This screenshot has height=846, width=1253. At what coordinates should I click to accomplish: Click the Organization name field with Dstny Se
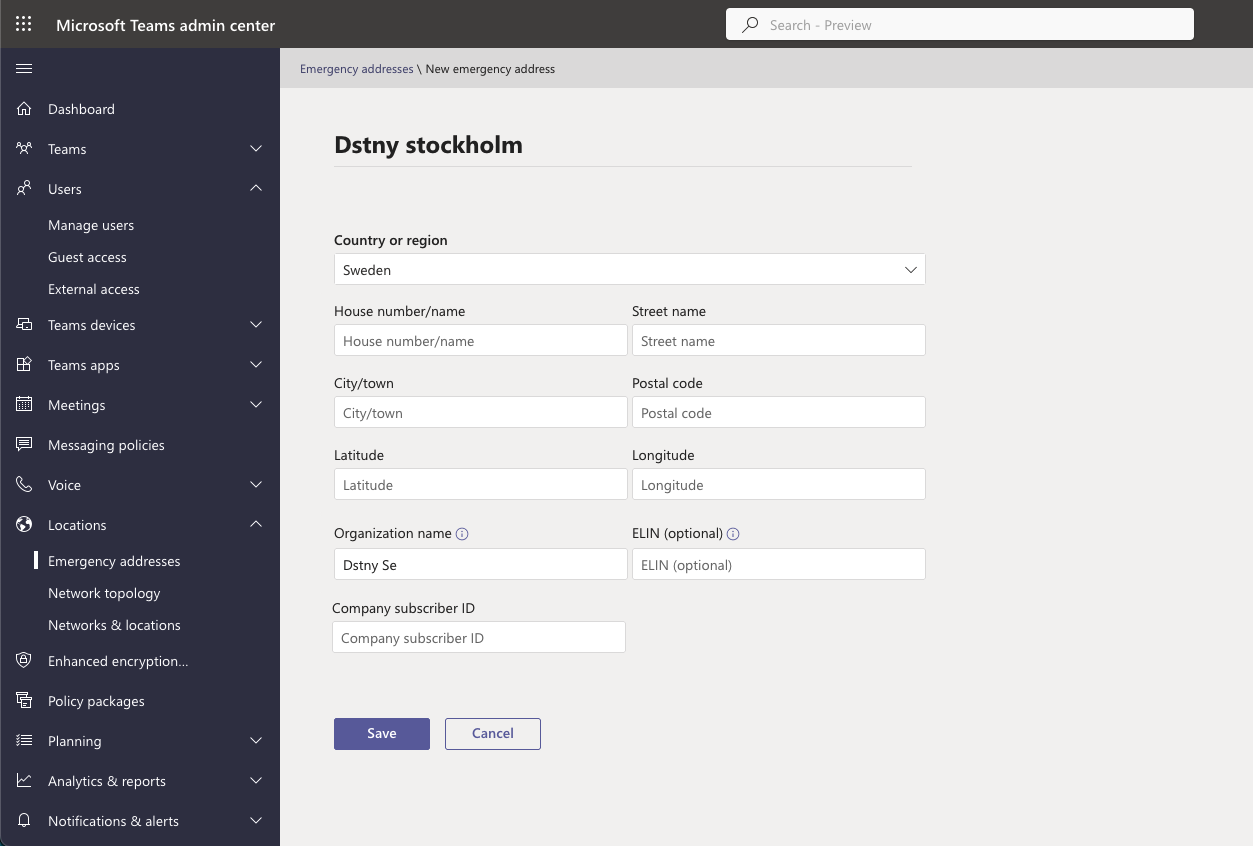[481, 565]
